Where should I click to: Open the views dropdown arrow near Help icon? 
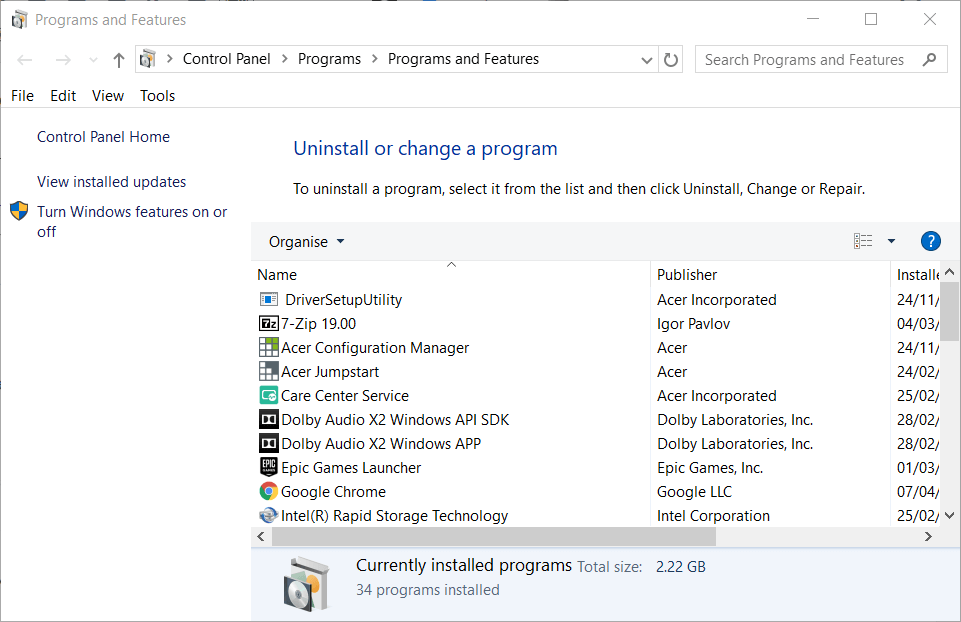click(891, 240)
